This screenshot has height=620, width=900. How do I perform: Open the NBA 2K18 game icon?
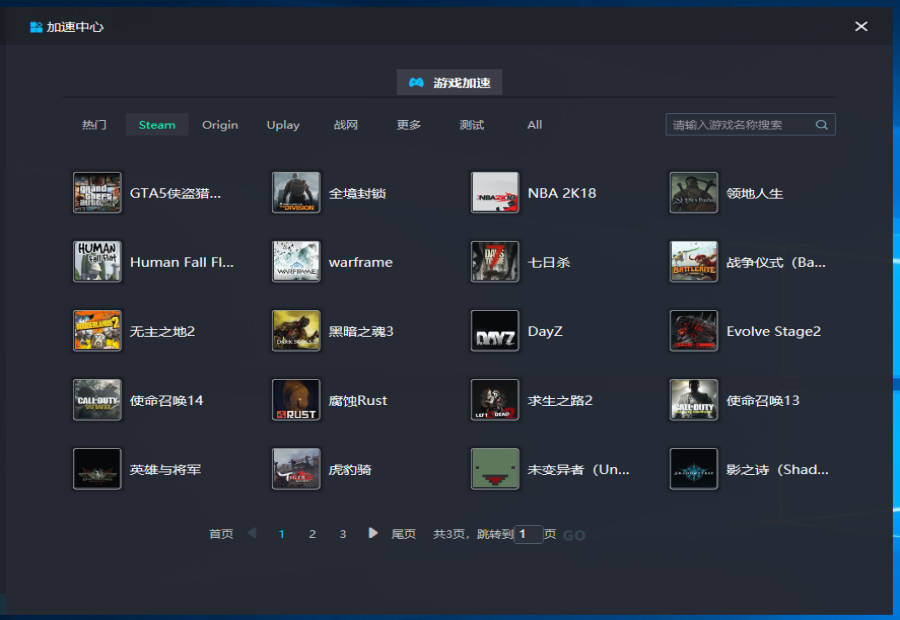point(495,193)
